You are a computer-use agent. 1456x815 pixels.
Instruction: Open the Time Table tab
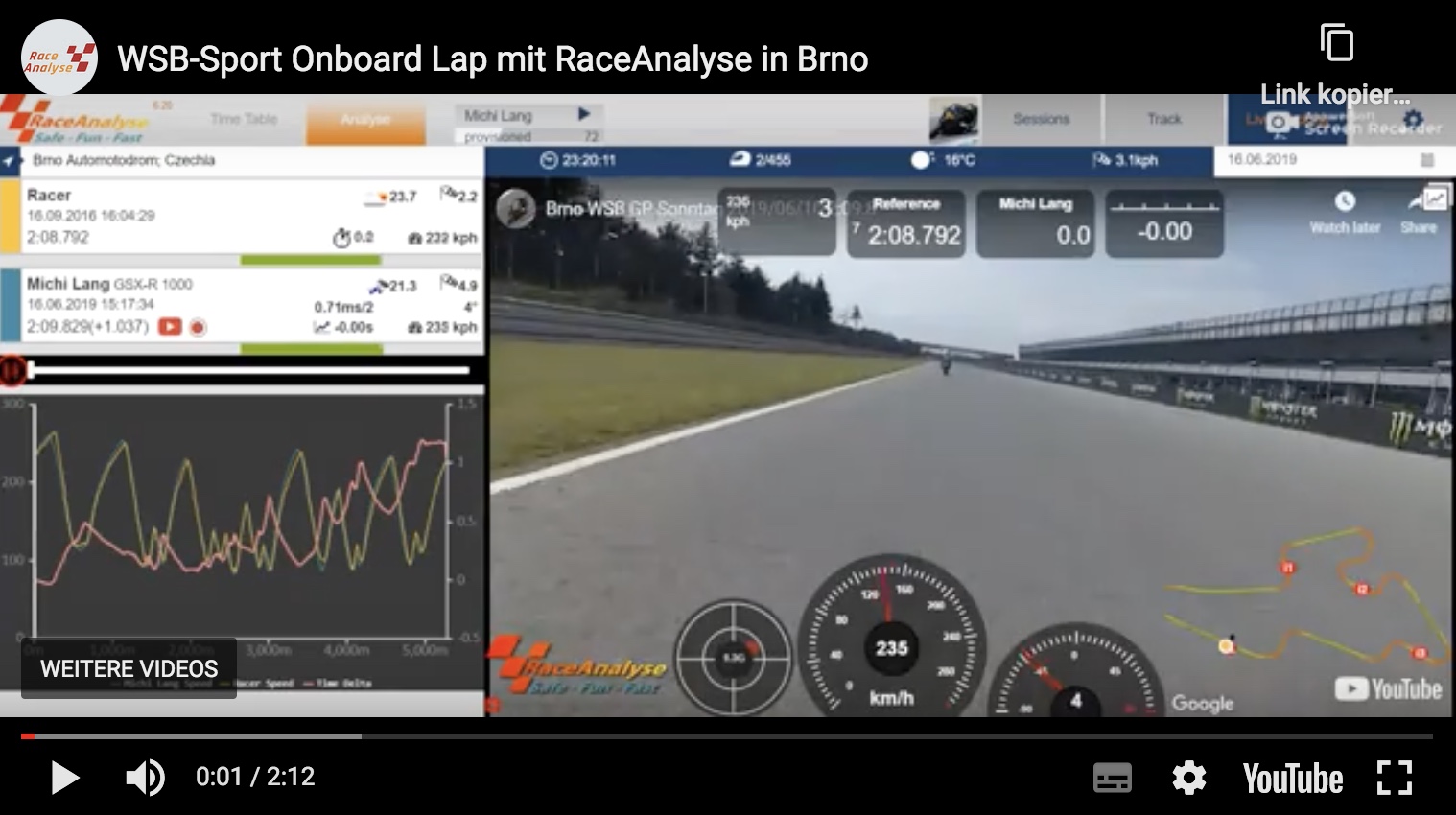coord(244,119)
